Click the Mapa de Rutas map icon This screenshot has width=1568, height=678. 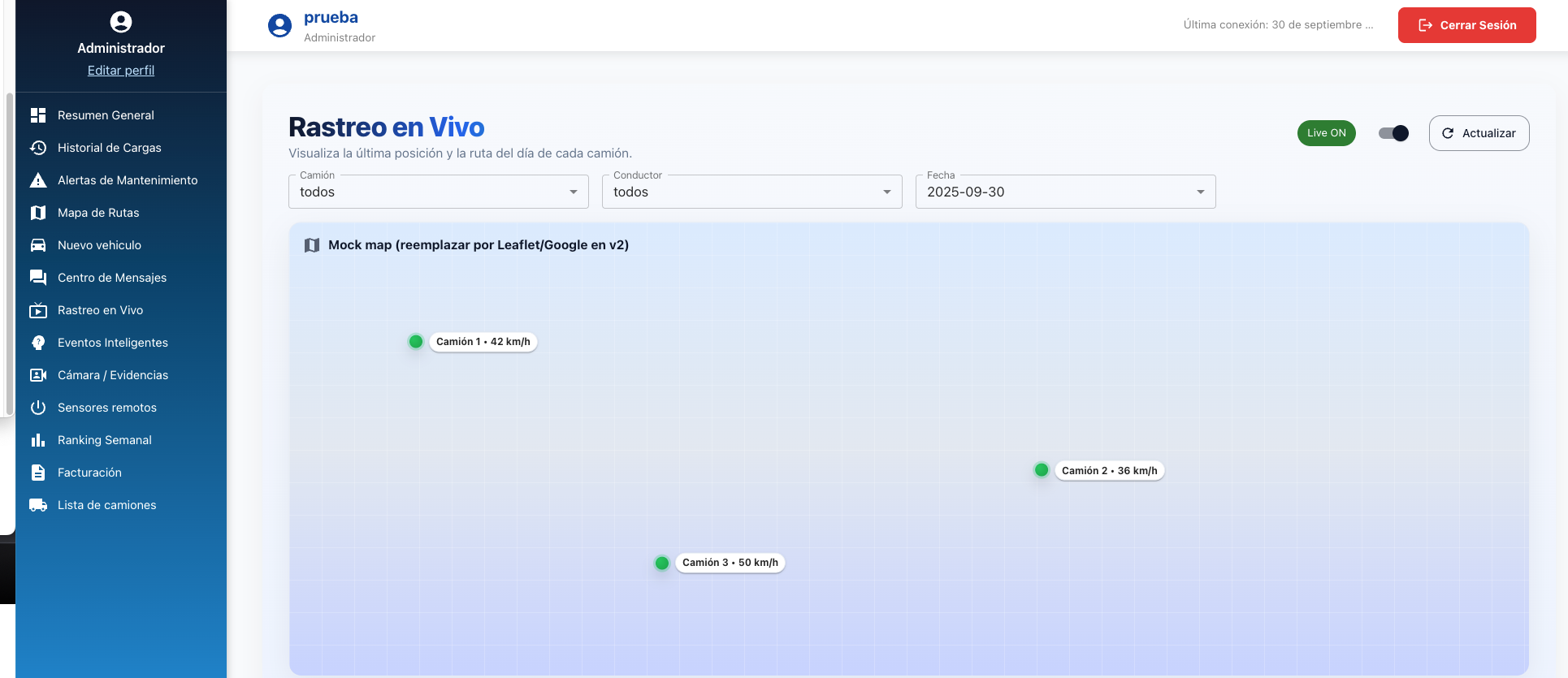(38, 213)
